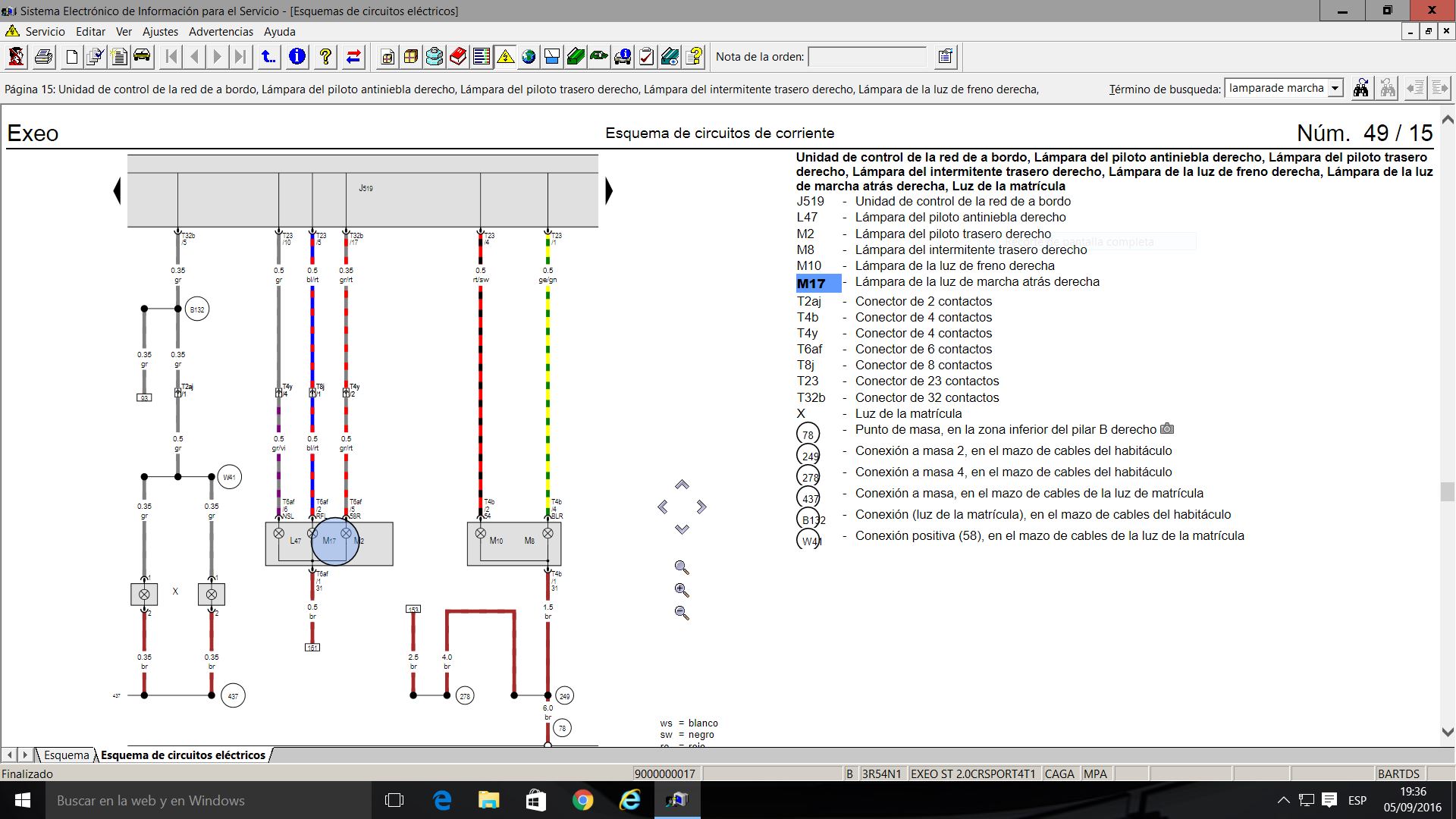Click the binoculars search icon
1456x819 pixels.
click(x=1361, y=89)
